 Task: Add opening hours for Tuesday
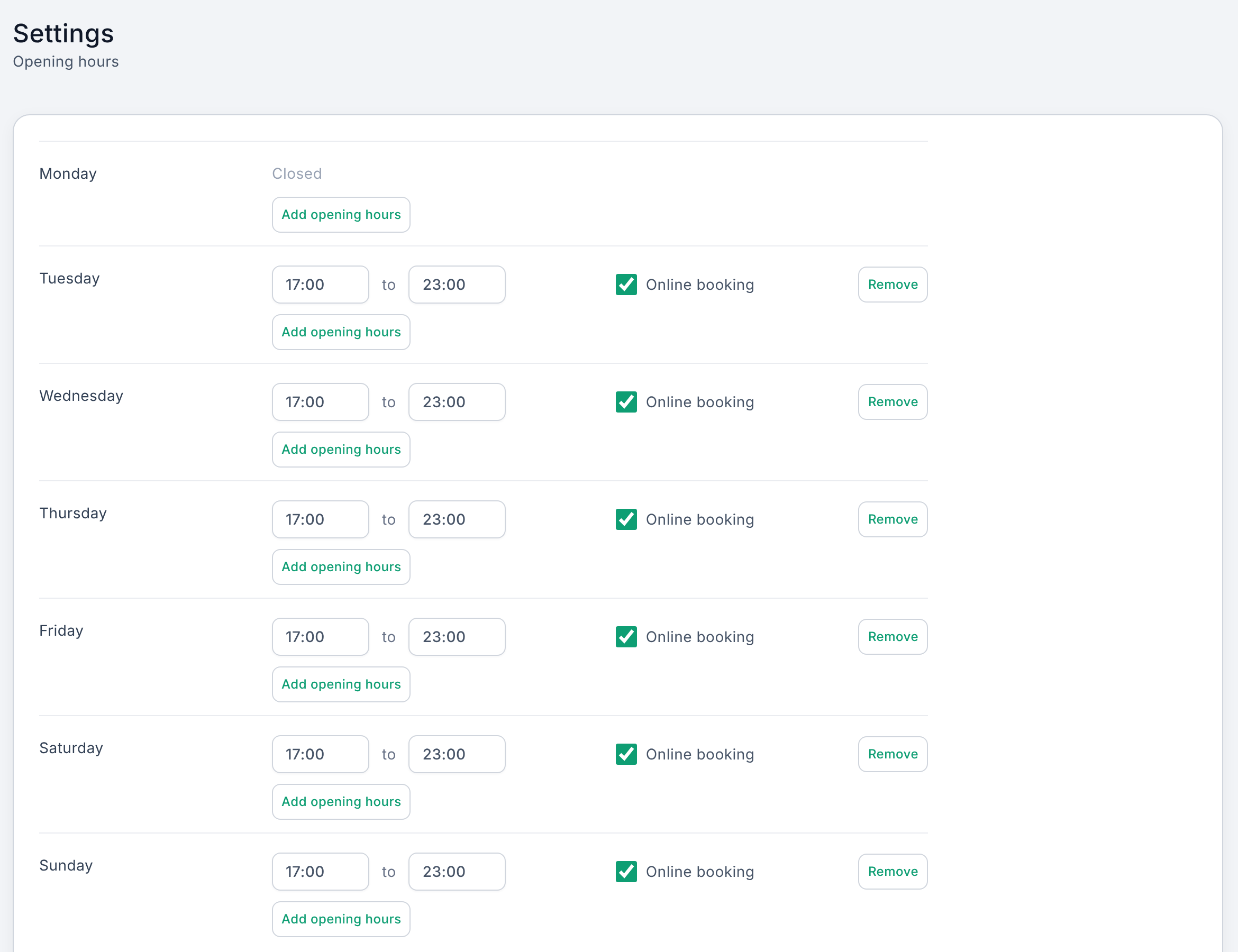pyautogui.click(x=341, y=332)
